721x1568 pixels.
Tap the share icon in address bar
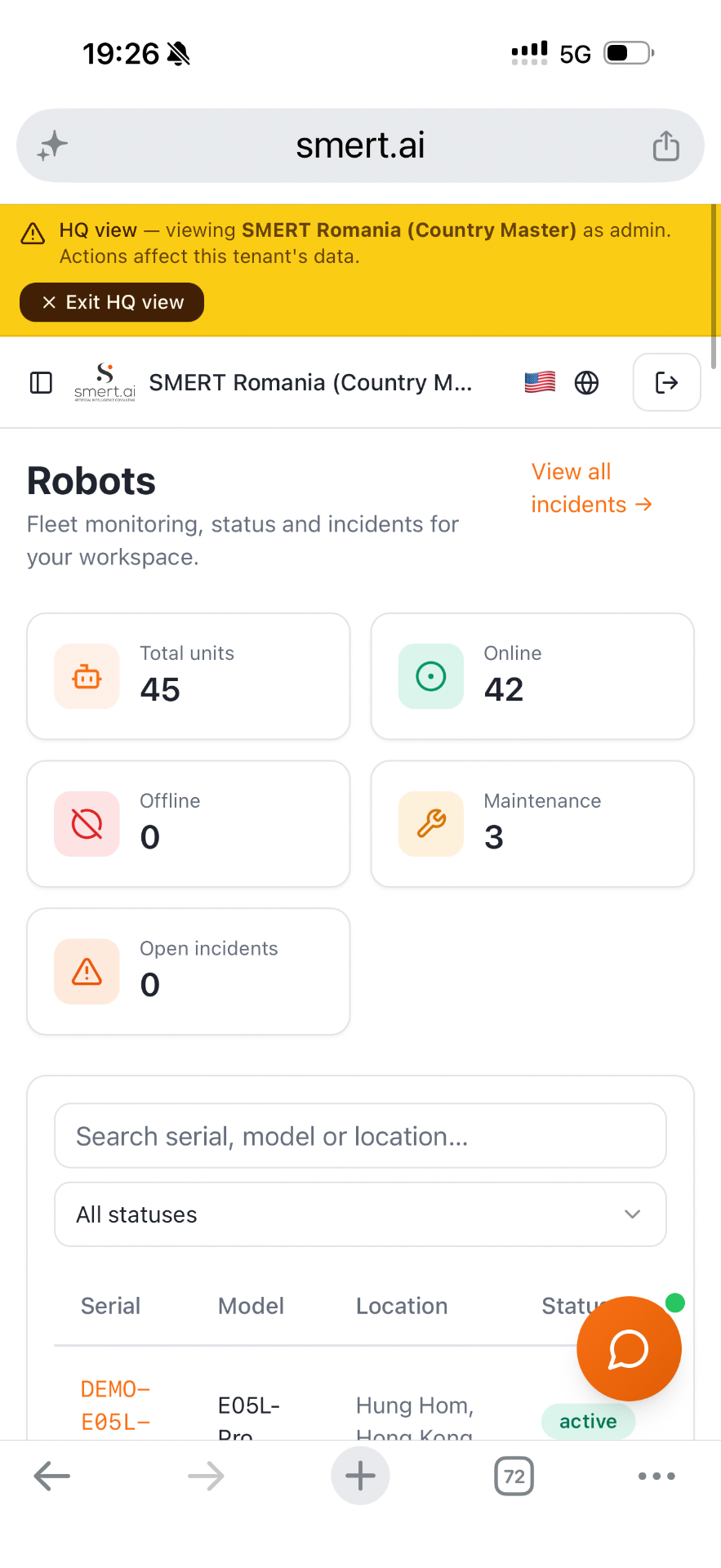(x=665, y=146)
